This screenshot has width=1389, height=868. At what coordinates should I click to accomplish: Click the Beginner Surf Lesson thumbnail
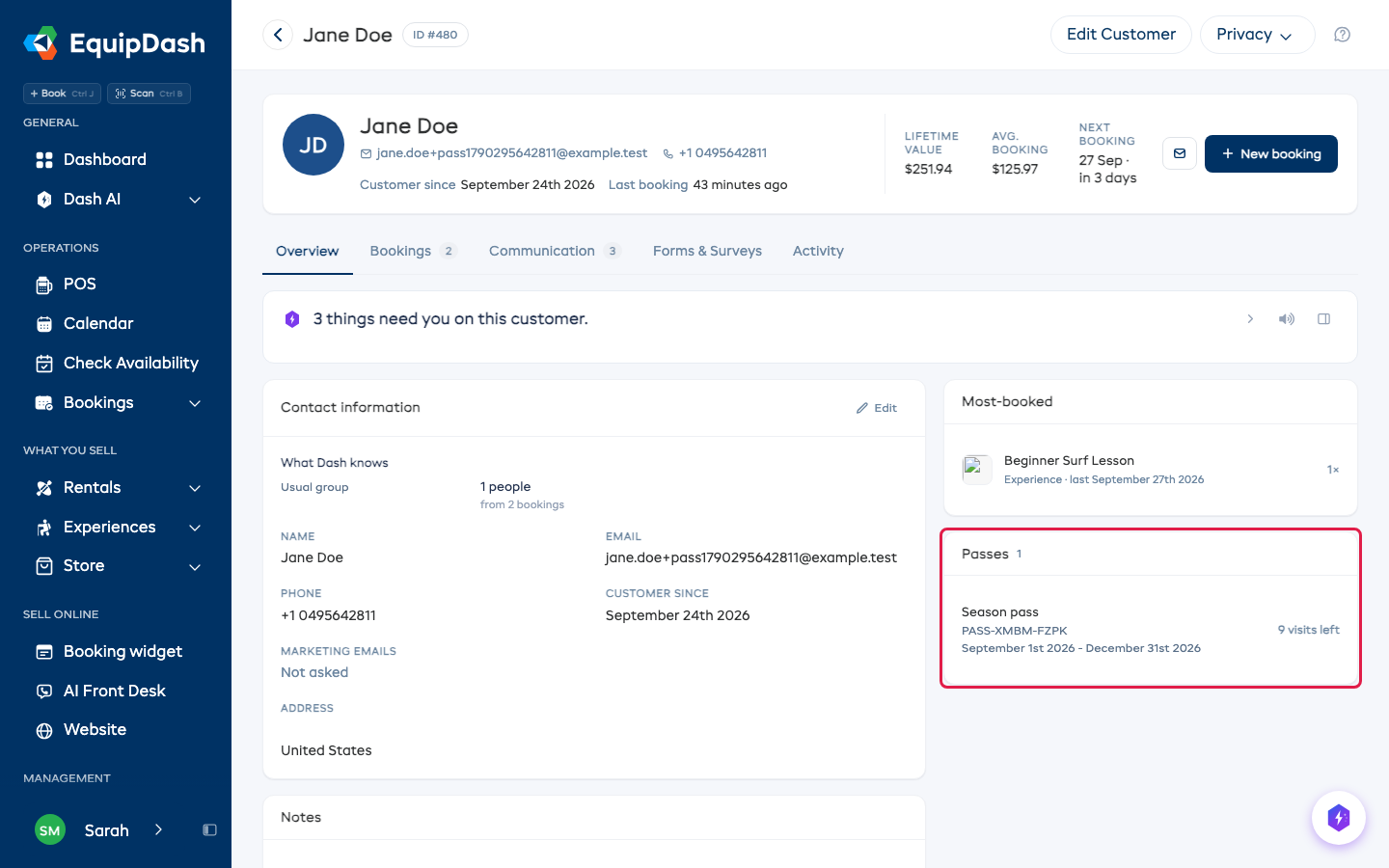point(977,470)
